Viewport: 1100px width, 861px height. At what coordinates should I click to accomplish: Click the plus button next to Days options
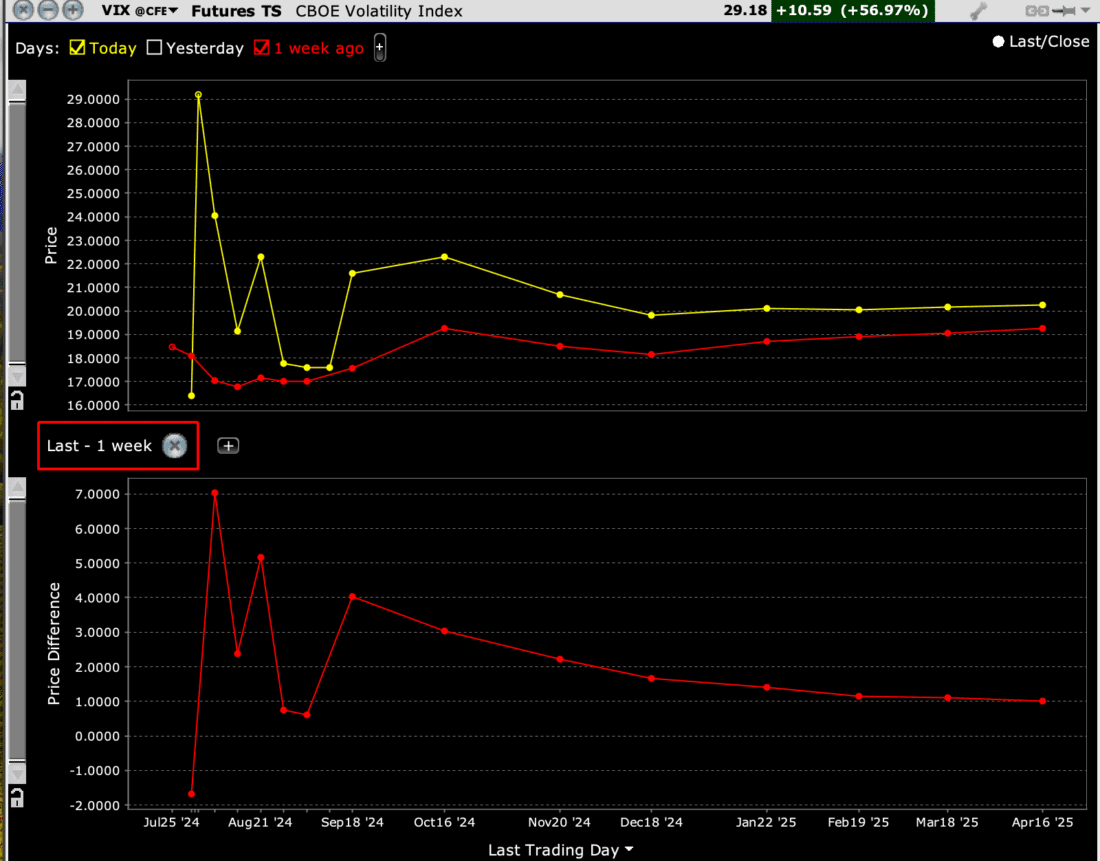point(380,47)
